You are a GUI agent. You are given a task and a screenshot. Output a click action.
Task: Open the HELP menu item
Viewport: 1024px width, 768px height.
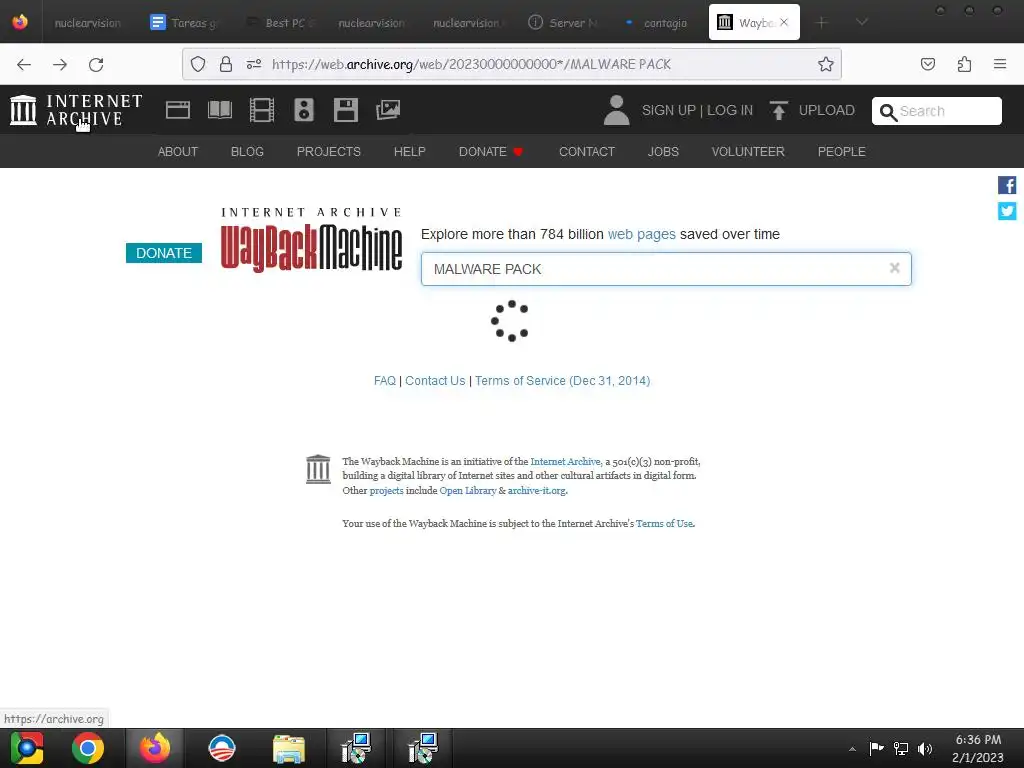(409, 152)
